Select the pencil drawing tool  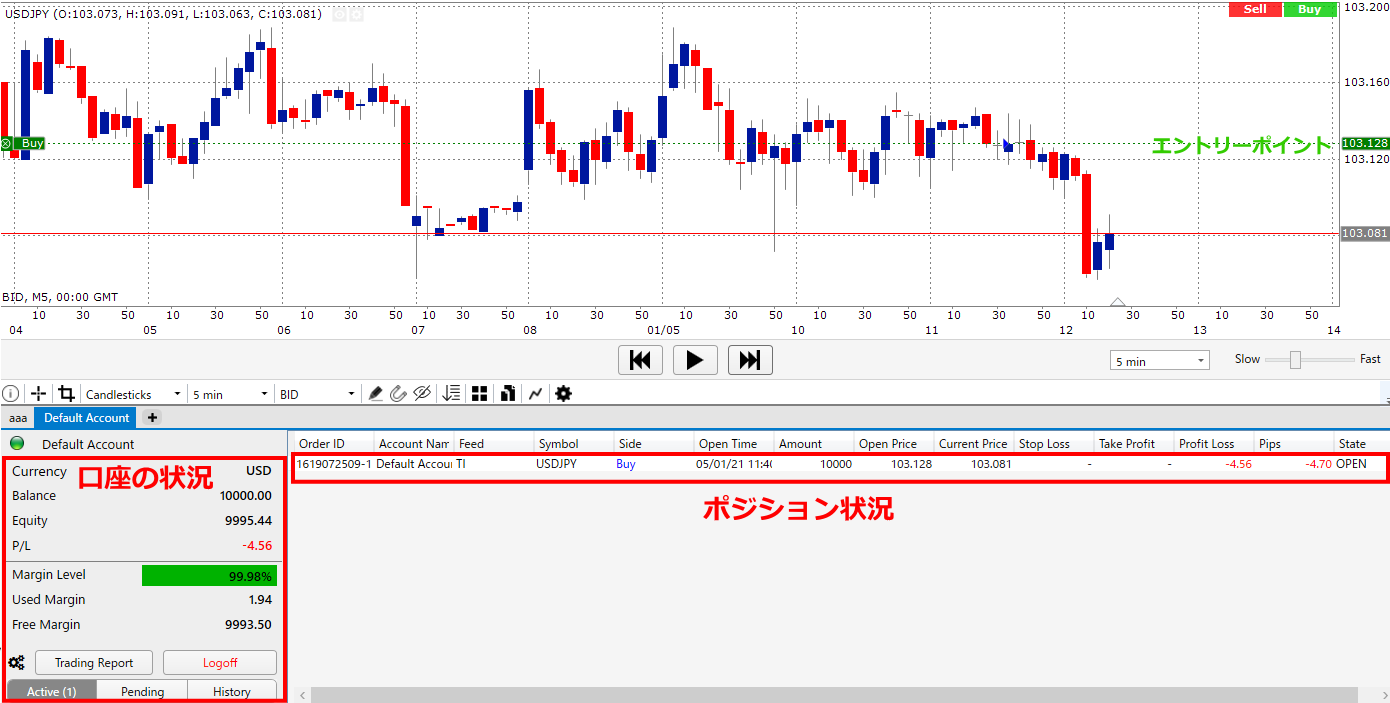[374, 393]
